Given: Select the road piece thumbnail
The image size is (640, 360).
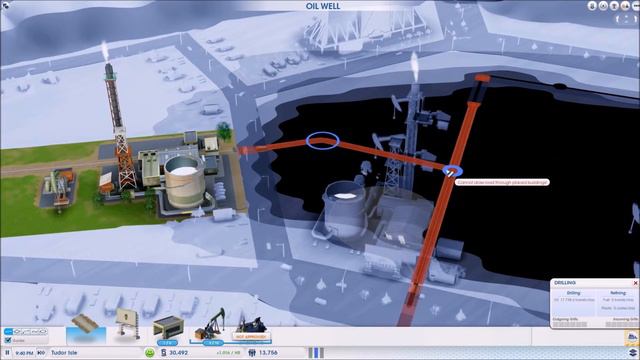Looking at the screenshot, I should (86, 329).
